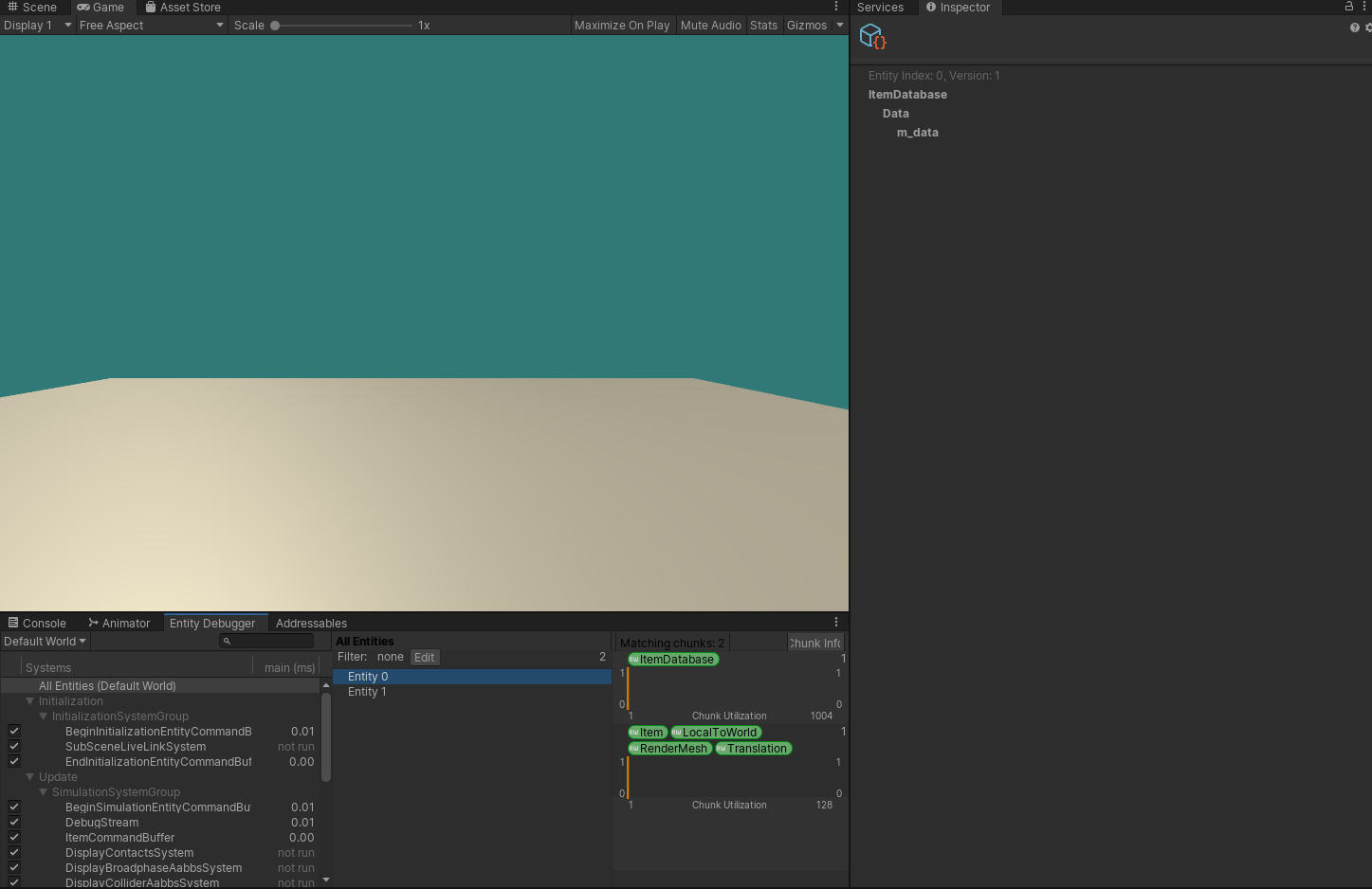The height and width of the screenshot is (889, 1372).
Task: Click the LocalToWorld component tag
Action: [716, 732]
